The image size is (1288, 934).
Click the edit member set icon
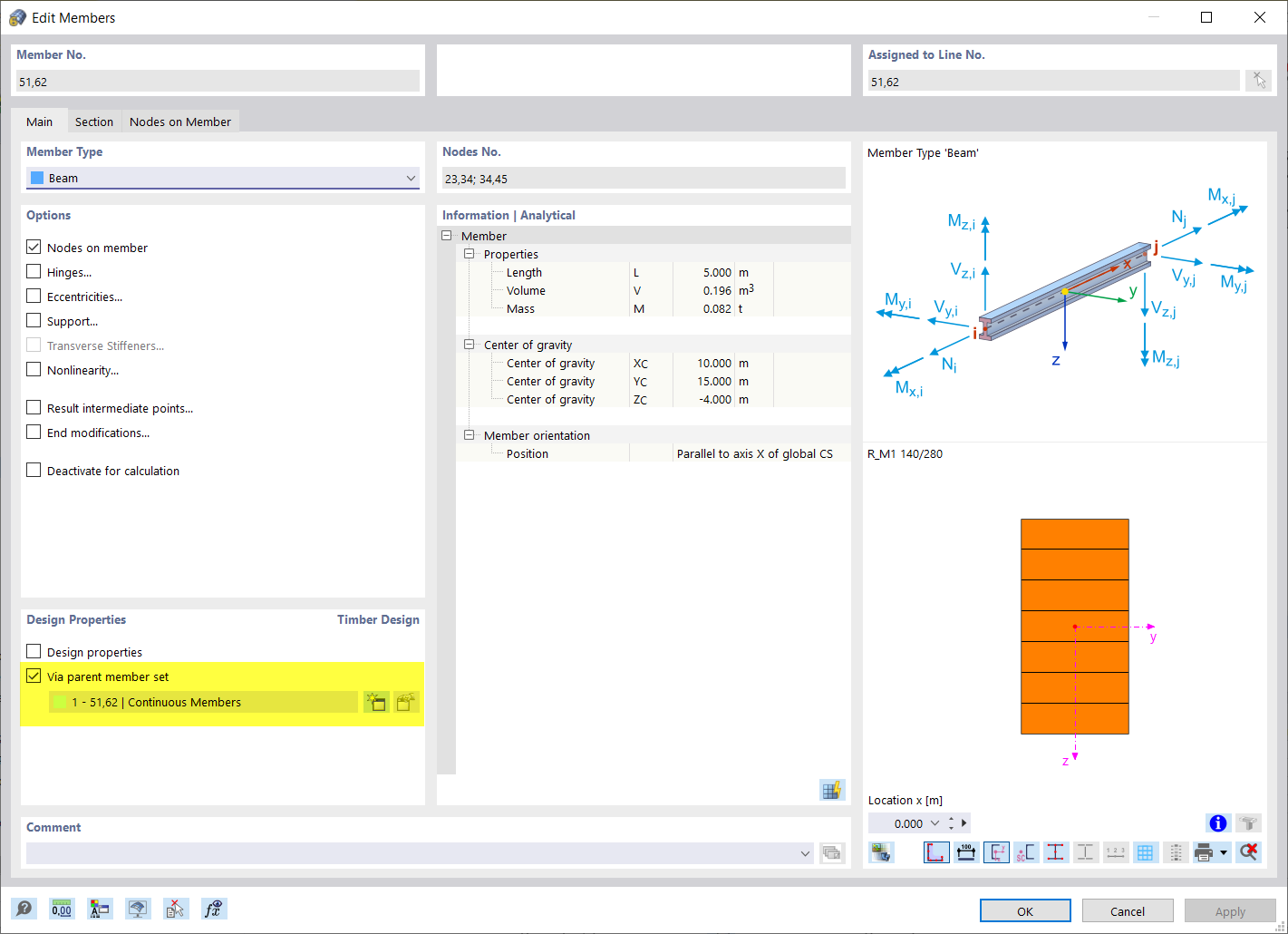[406, 702]
